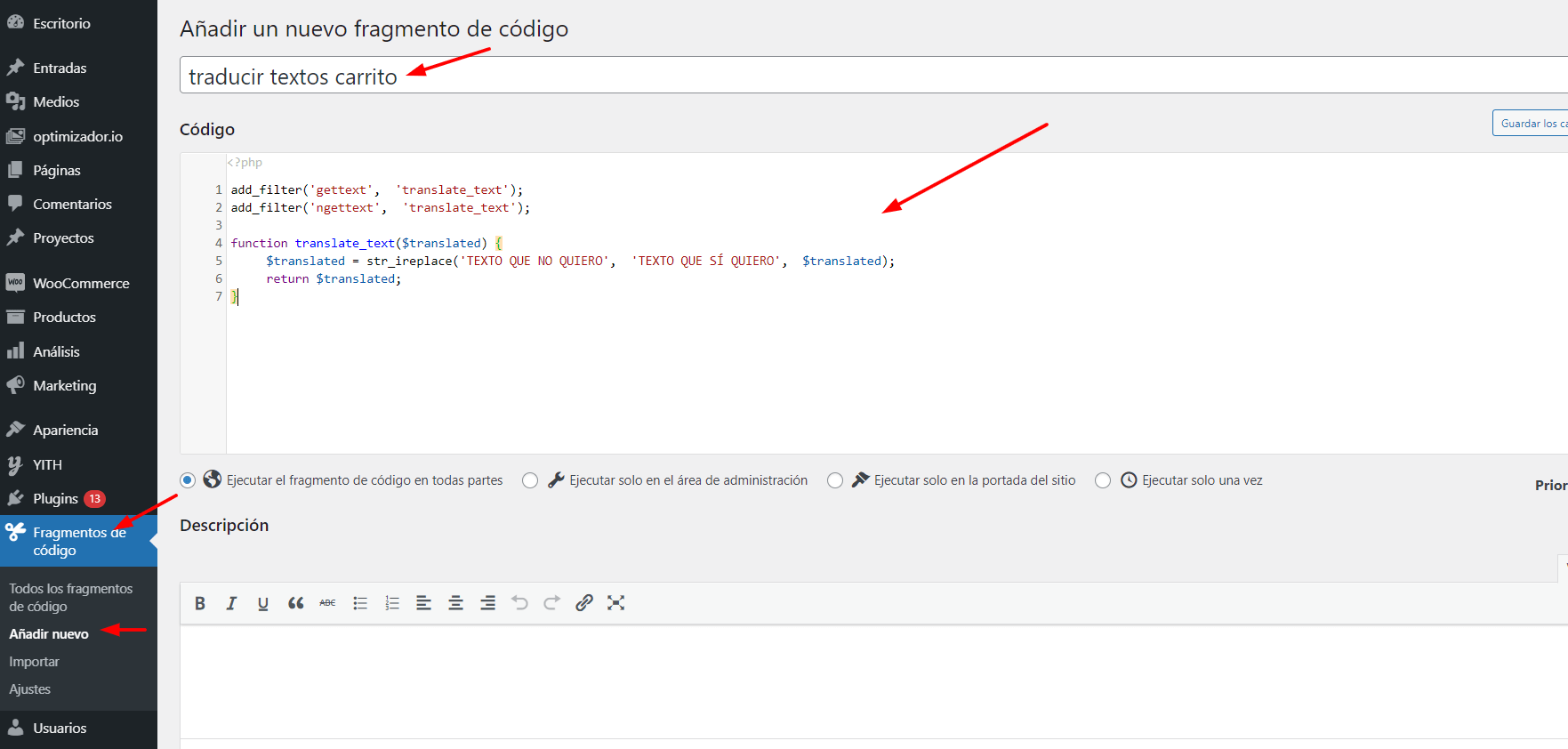Select Ejecutar solo una vez option
The width and height of the screenshot is (1568, 749).
(x=1103, y=480)
